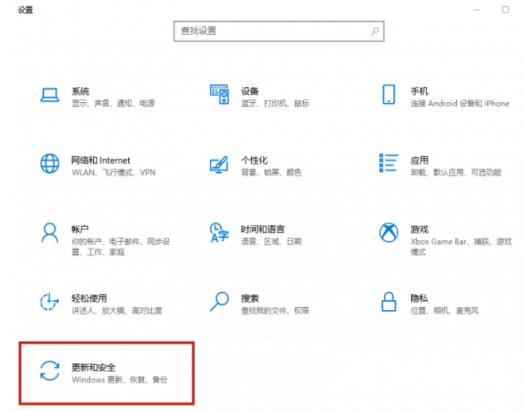This screenshot has width=525, height=411.
Task: Maximize the 设置 window
Action: coord(506,10)
